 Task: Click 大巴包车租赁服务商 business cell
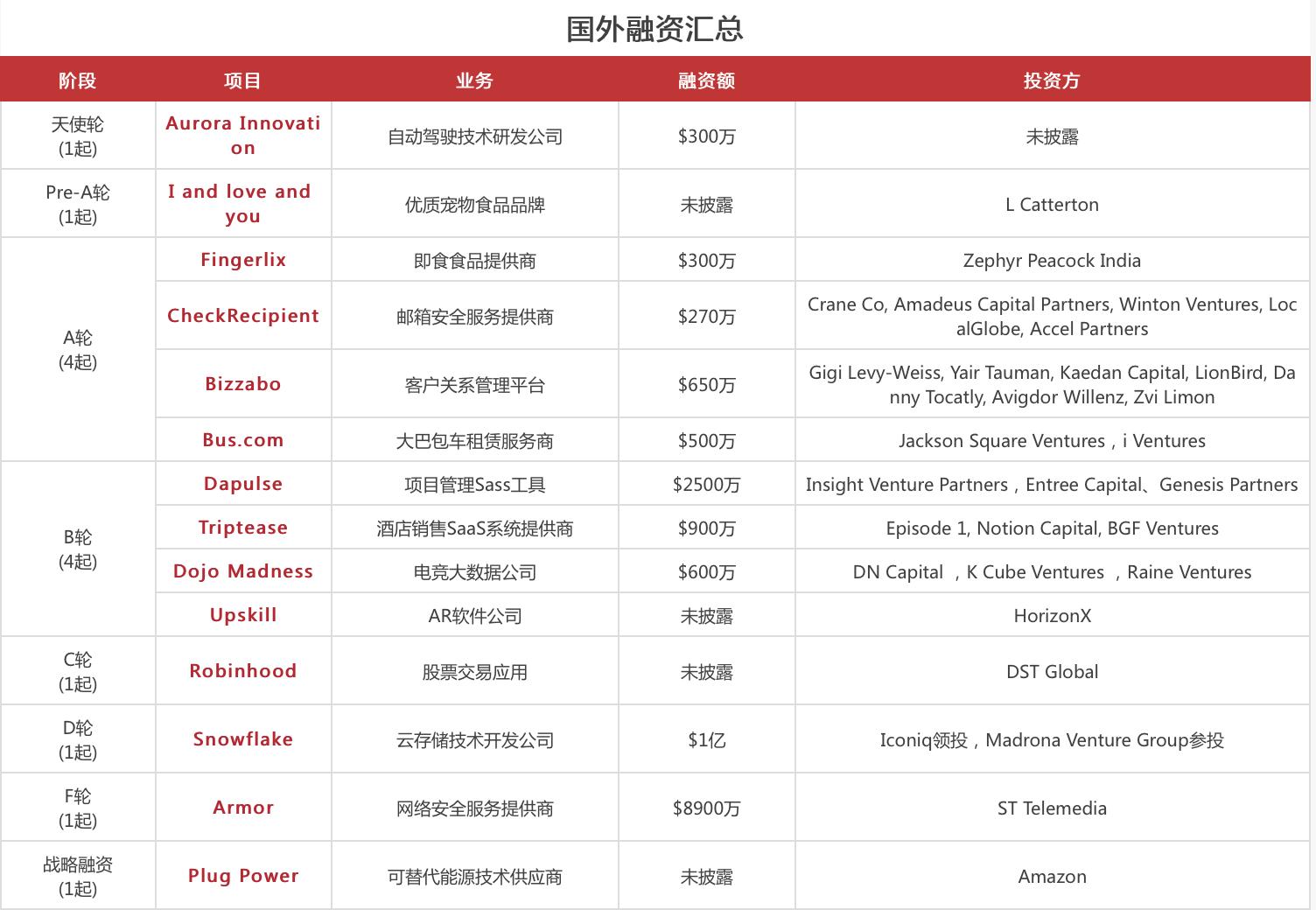475,442
